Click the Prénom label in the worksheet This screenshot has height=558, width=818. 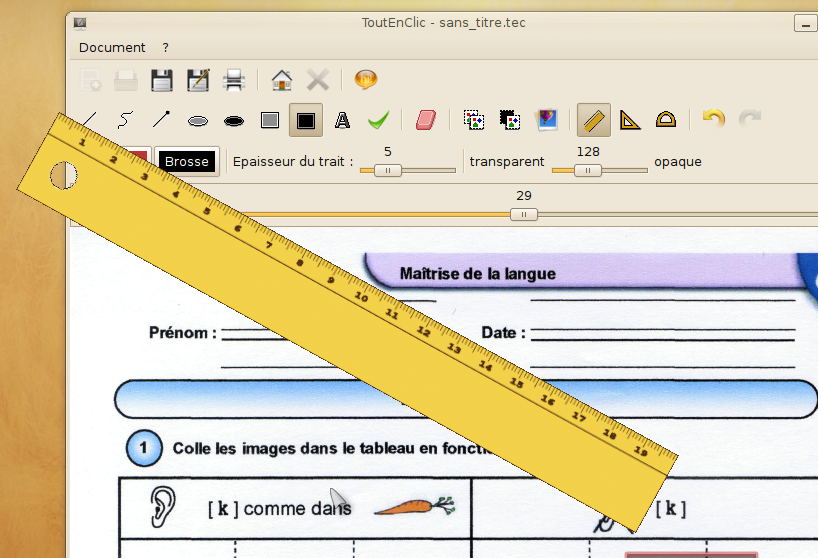coord(183,333)
